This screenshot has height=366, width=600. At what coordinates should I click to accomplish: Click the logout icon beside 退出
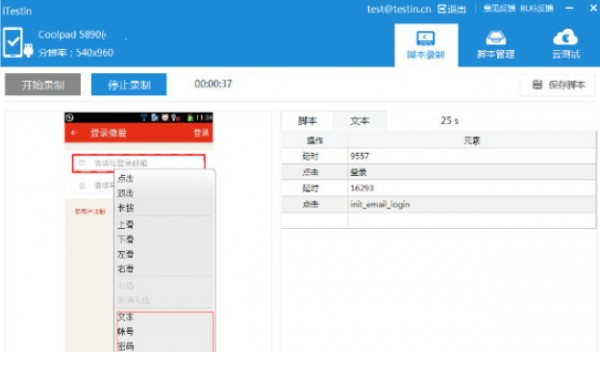(442, 9)
